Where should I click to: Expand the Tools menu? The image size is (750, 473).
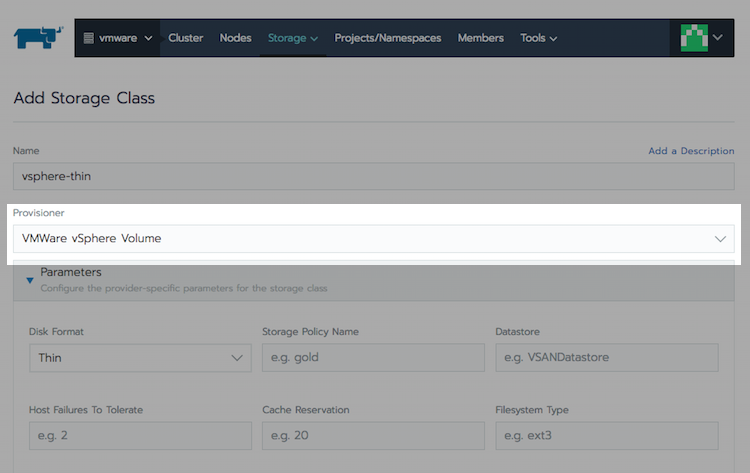point(538,38)
